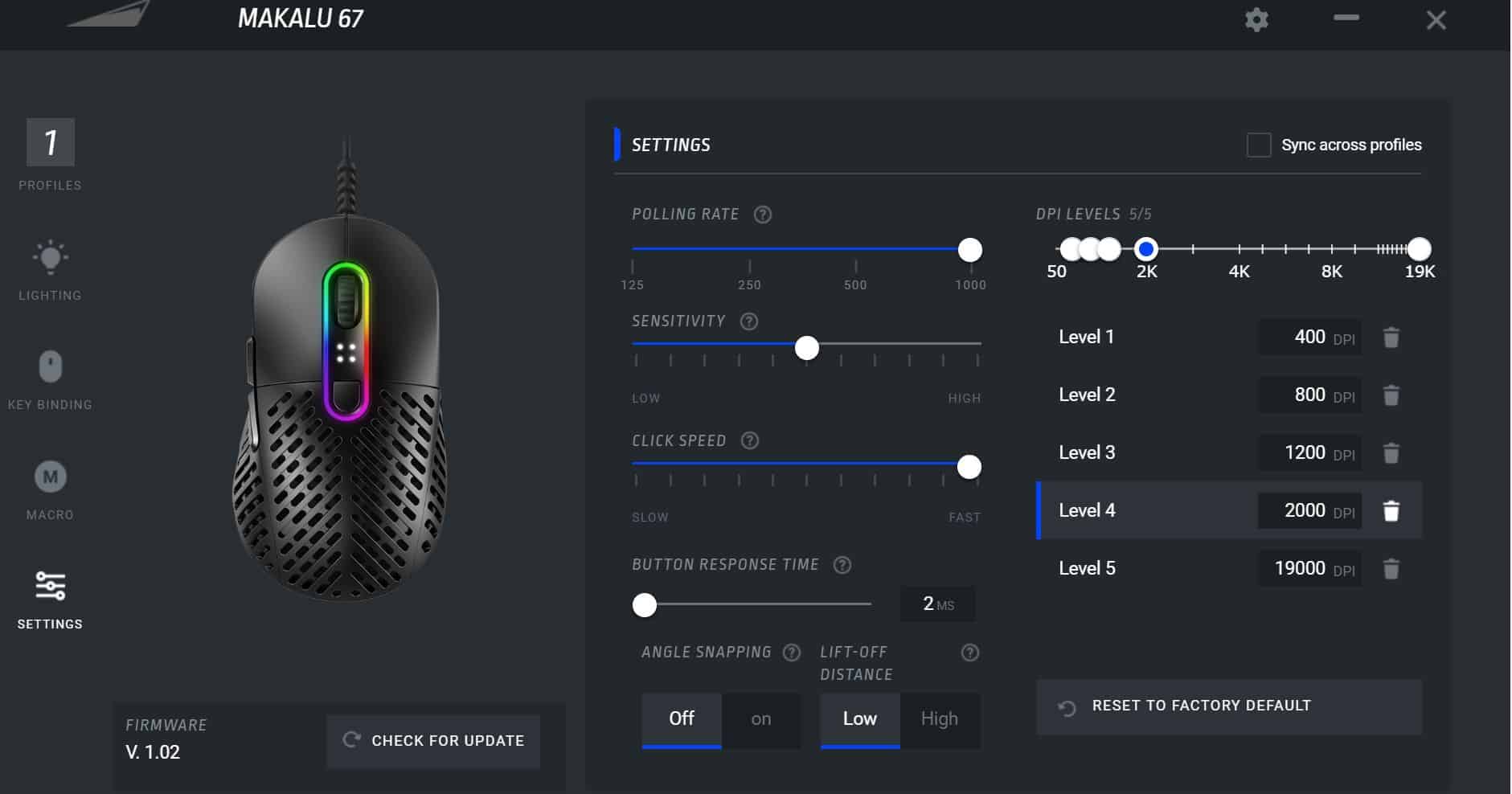The width and height of the screenshot is (1512, 794).
Task: Open the Macro section icon
Action: point(50,477)
